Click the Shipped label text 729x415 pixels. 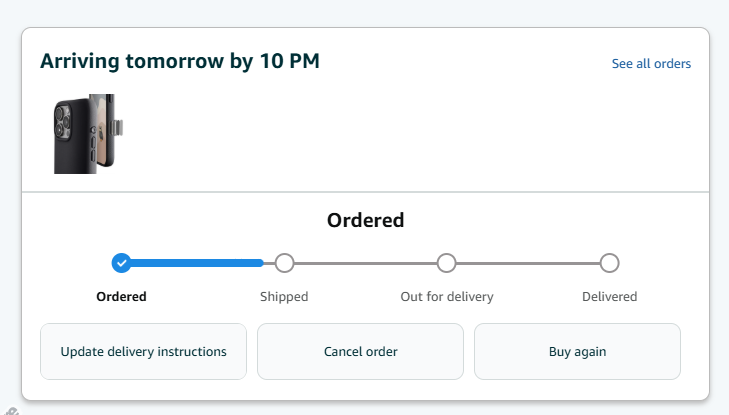[x=284, y=297]
